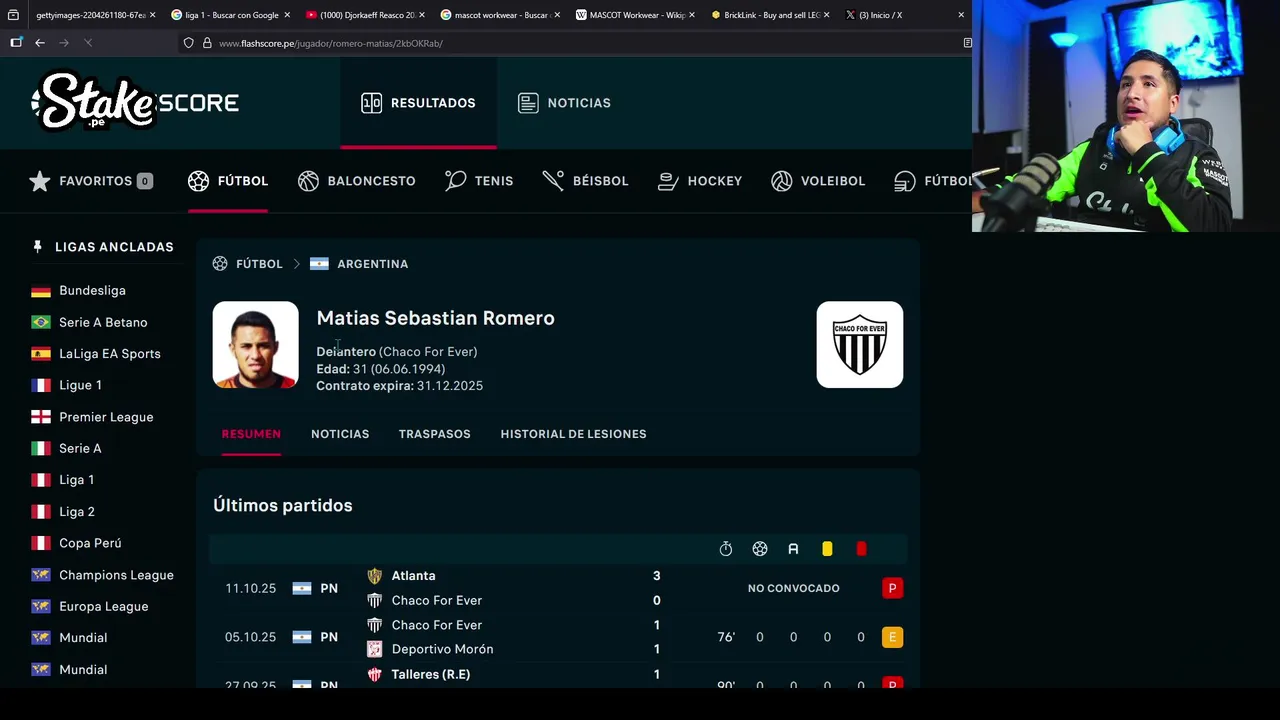
Task: Click the Favoritos star icon
Action: [40, 181]
